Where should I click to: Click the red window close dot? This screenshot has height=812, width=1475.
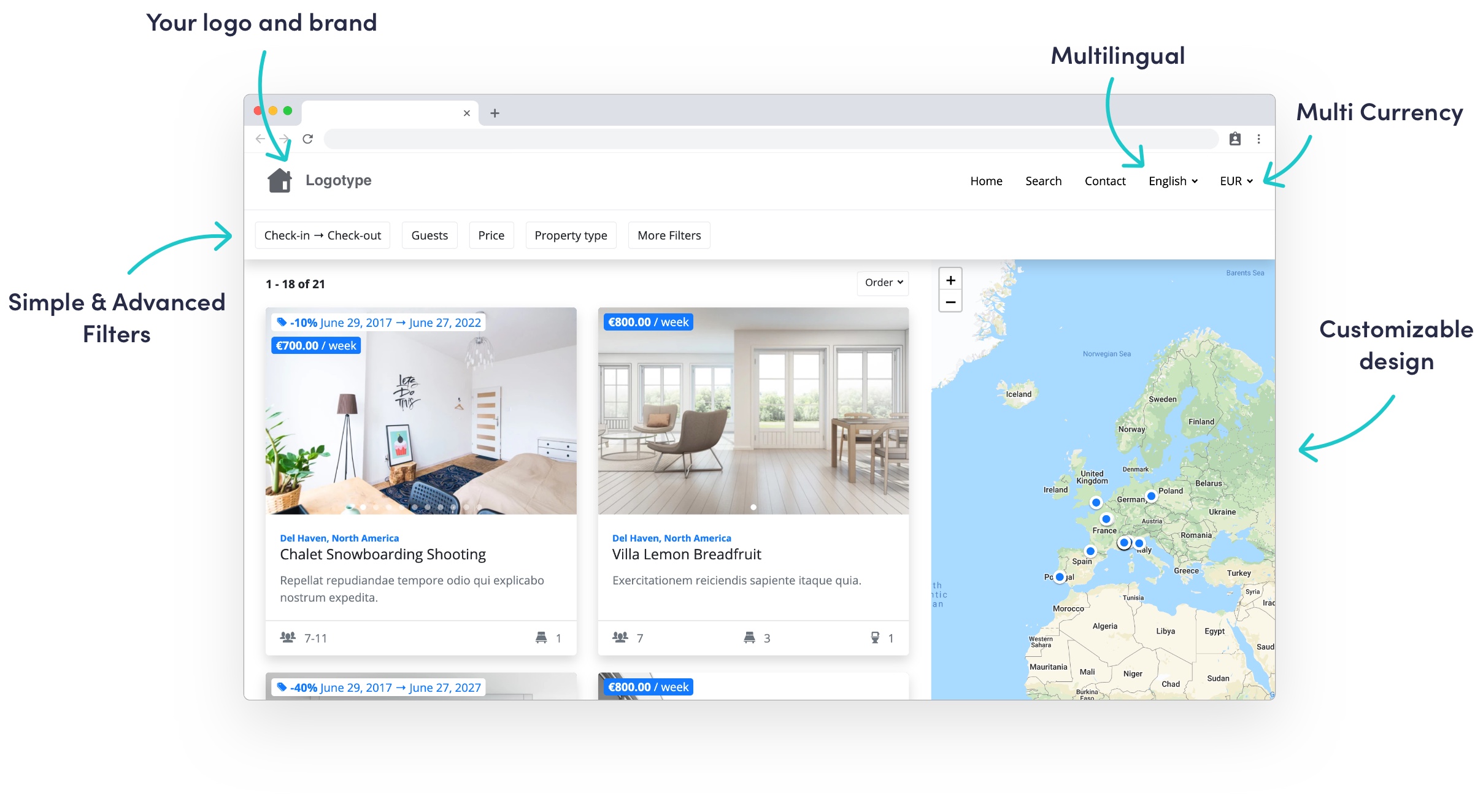coord(258,111)
